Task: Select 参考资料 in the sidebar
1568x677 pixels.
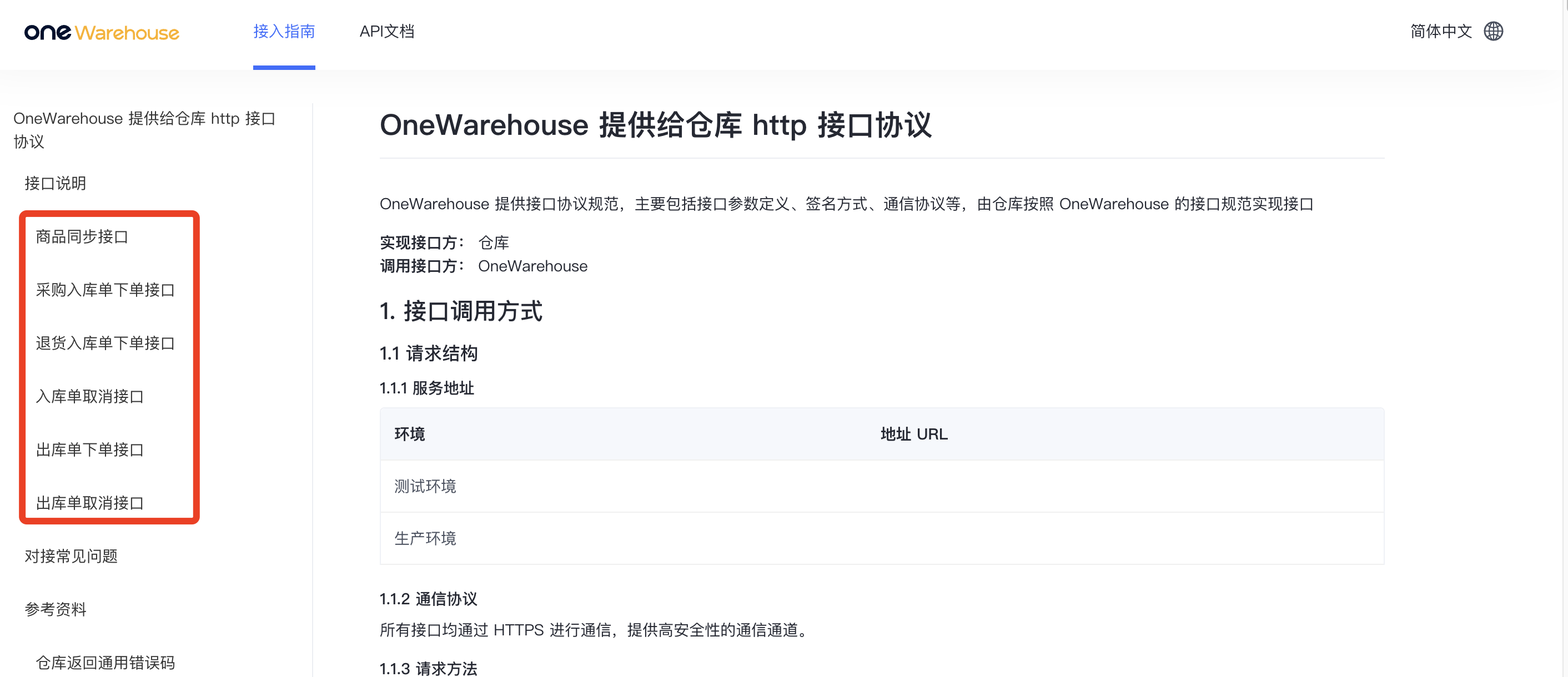Action: point(56,609)
